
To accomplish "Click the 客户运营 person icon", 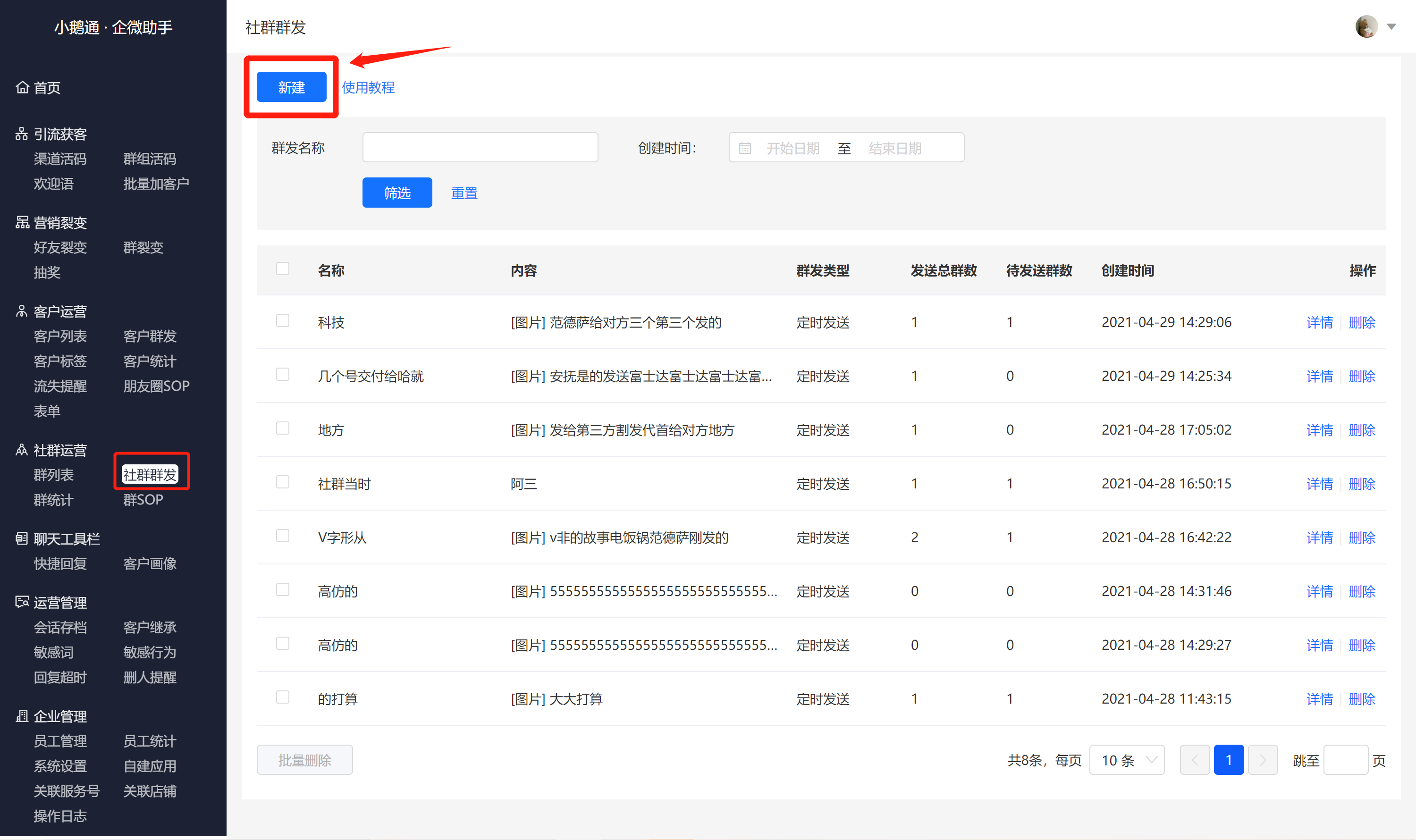I will click(22, 311).
